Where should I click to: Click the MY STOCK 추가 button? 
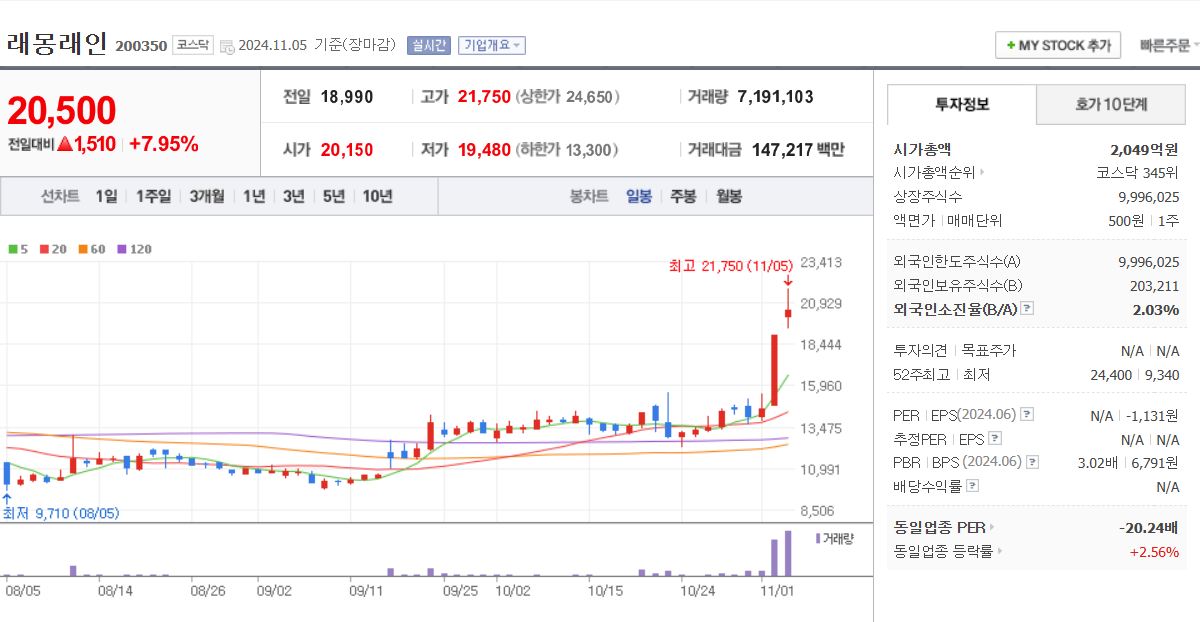[x=1058, y=46]
